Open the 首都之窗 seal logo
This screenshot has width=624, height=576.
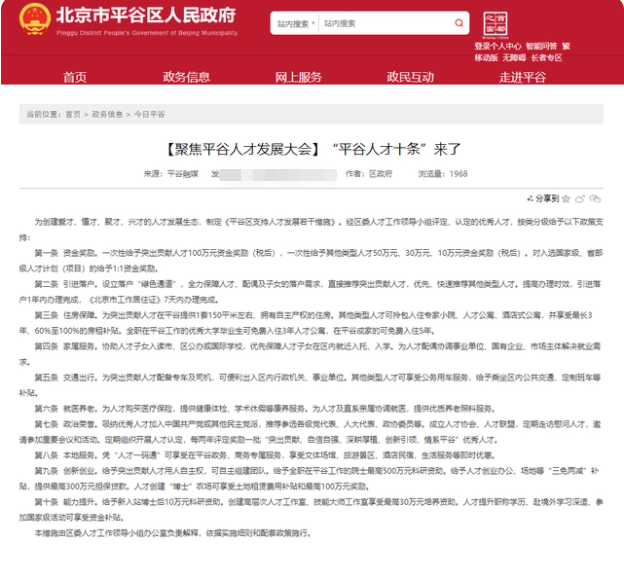coord(495,24)
